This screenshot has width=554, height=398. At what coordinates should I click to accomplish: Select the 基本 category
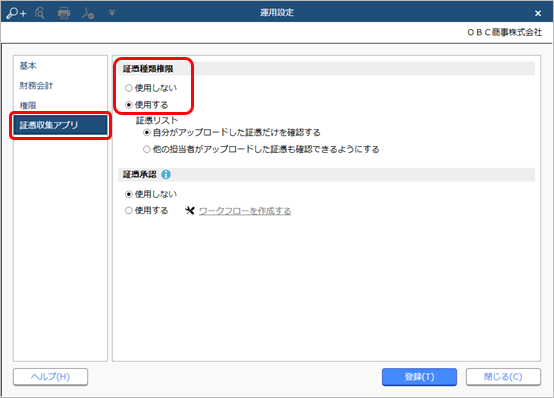click(x=28, y=65)
